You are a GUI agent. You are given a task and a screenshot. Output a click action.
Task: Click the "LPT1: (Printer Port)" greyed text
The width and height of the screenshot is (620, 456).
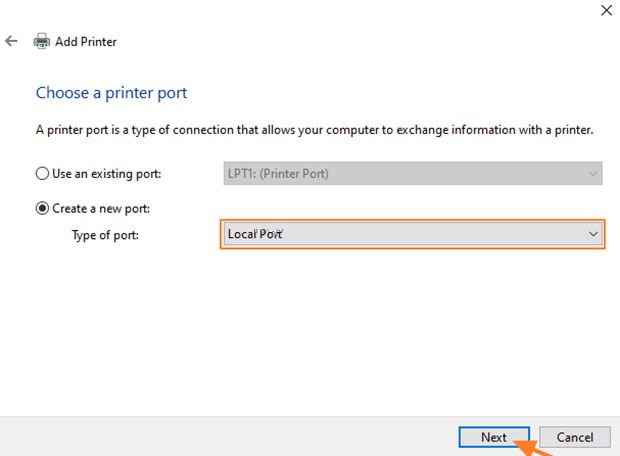click(x=278, y=173)
